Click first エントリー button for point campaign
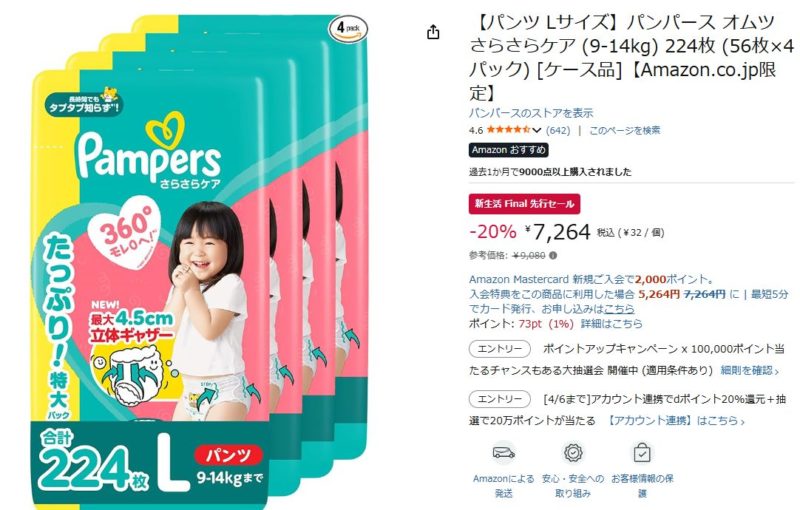 499,349
